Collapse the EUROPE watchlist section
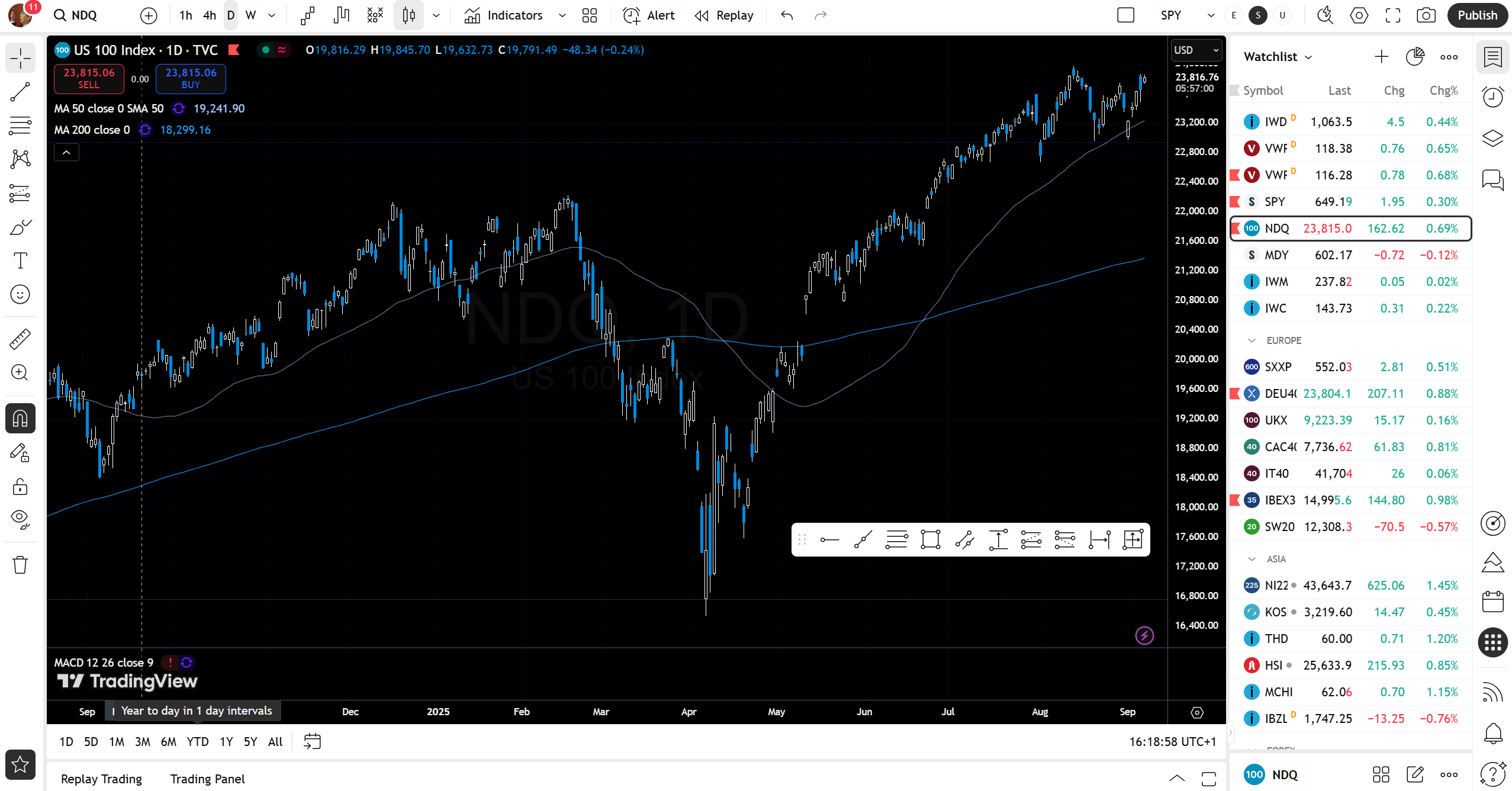This screenshot has width=1512, height=791. (x=1252, y=340)
